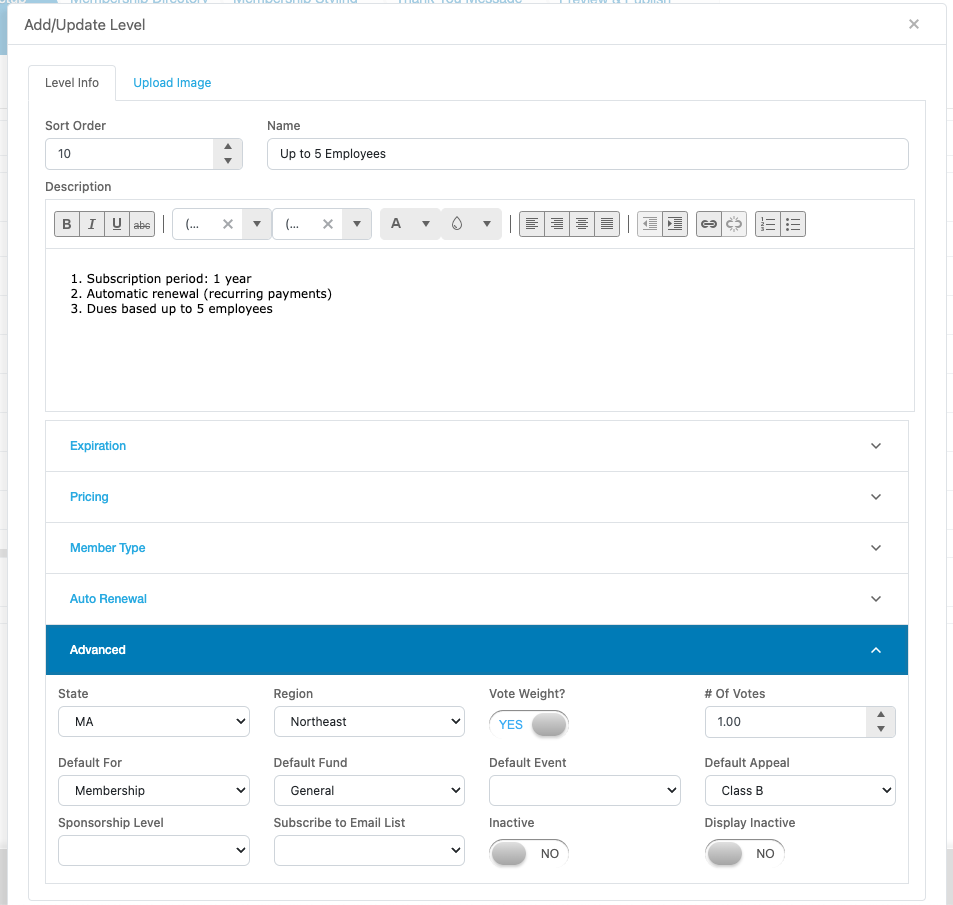This screenshot has width=953, height=905.
Task: Apply the font color A button
Action: point(396,224)
